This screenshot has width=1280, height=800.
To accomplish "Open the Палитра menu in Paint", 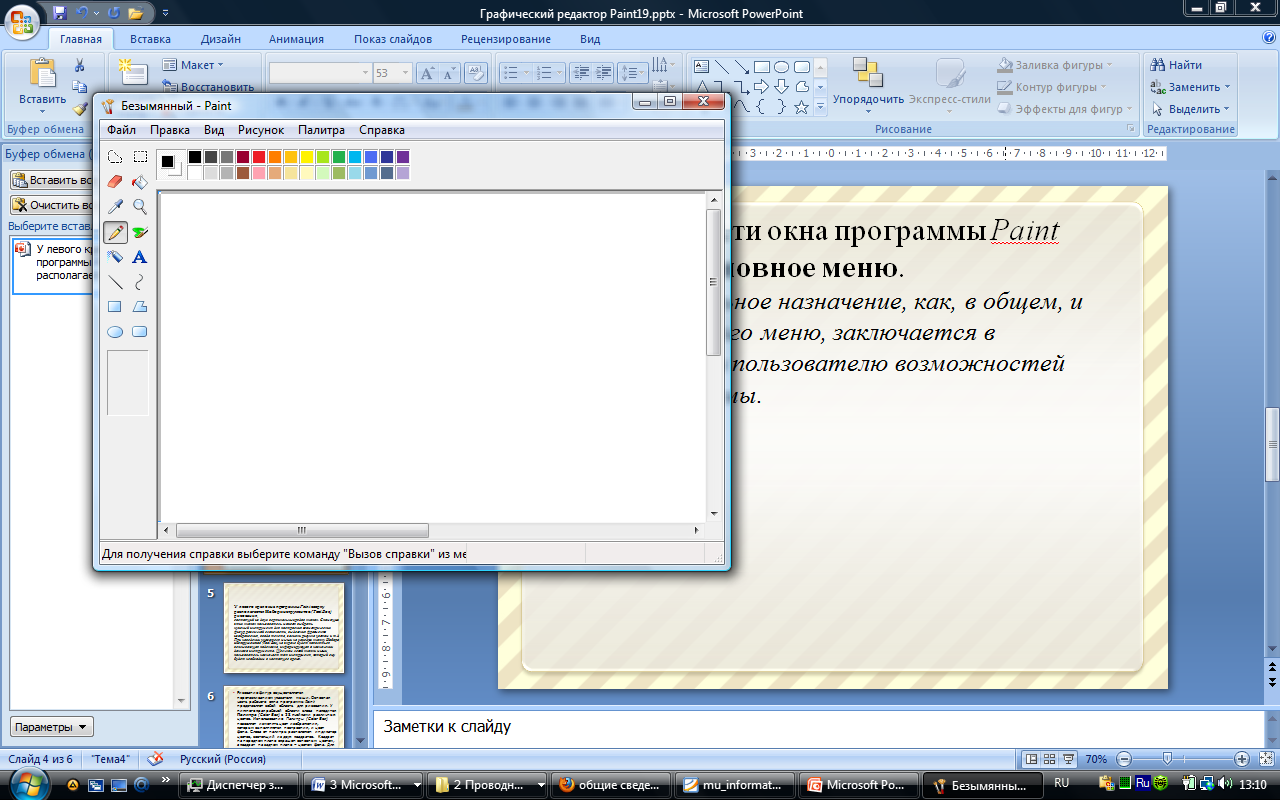I will point(321,130).
